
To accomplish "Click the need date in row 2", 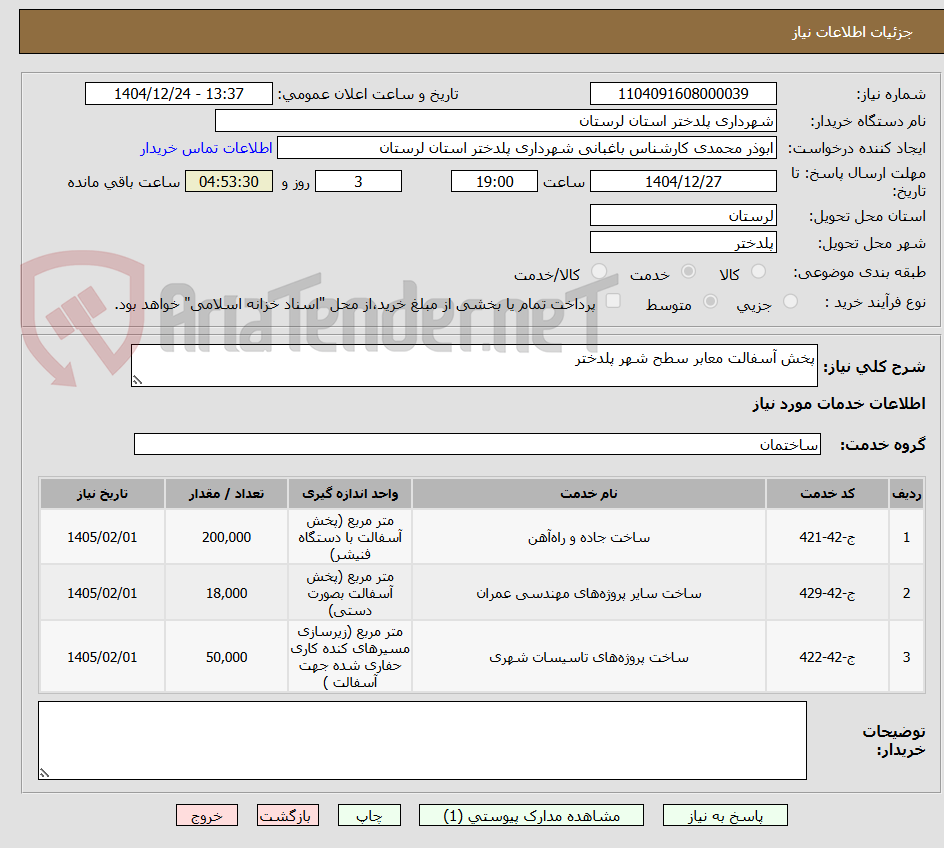I will pyautogui.click(x=102, y=593).
